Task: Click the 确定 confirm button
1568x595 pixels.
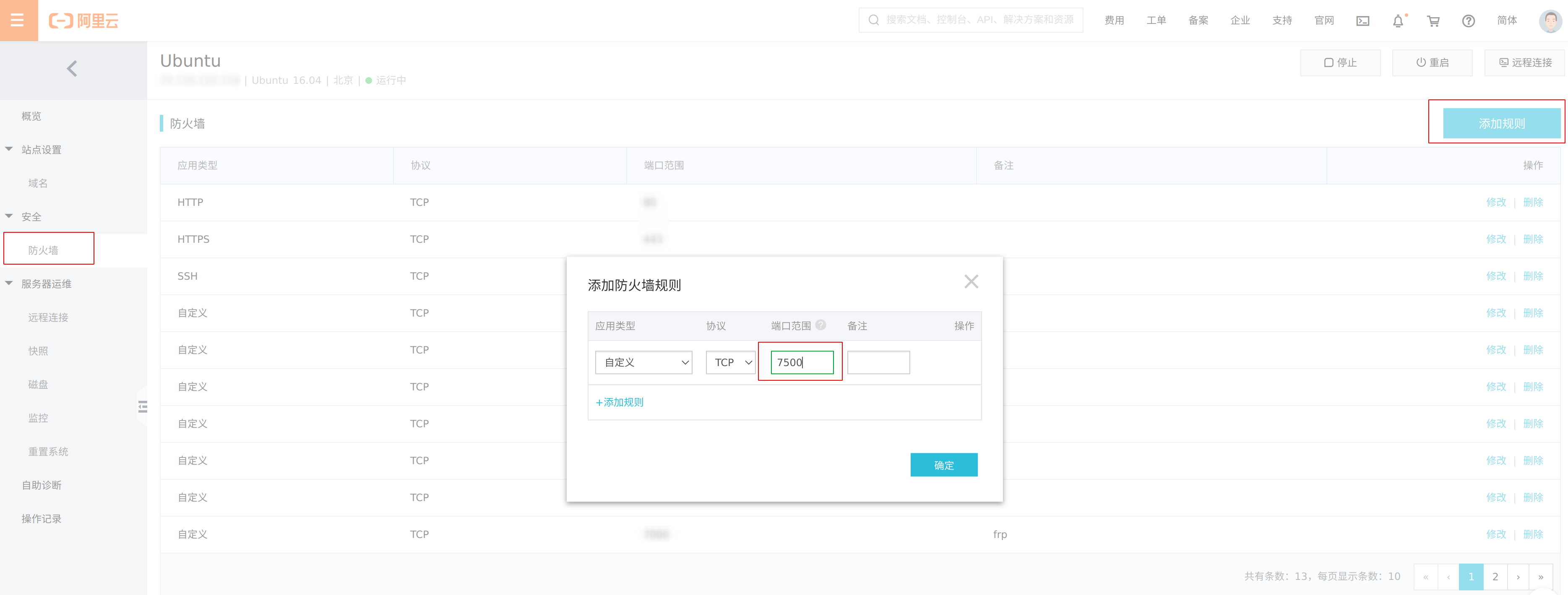Action: (x=943, y=465)
